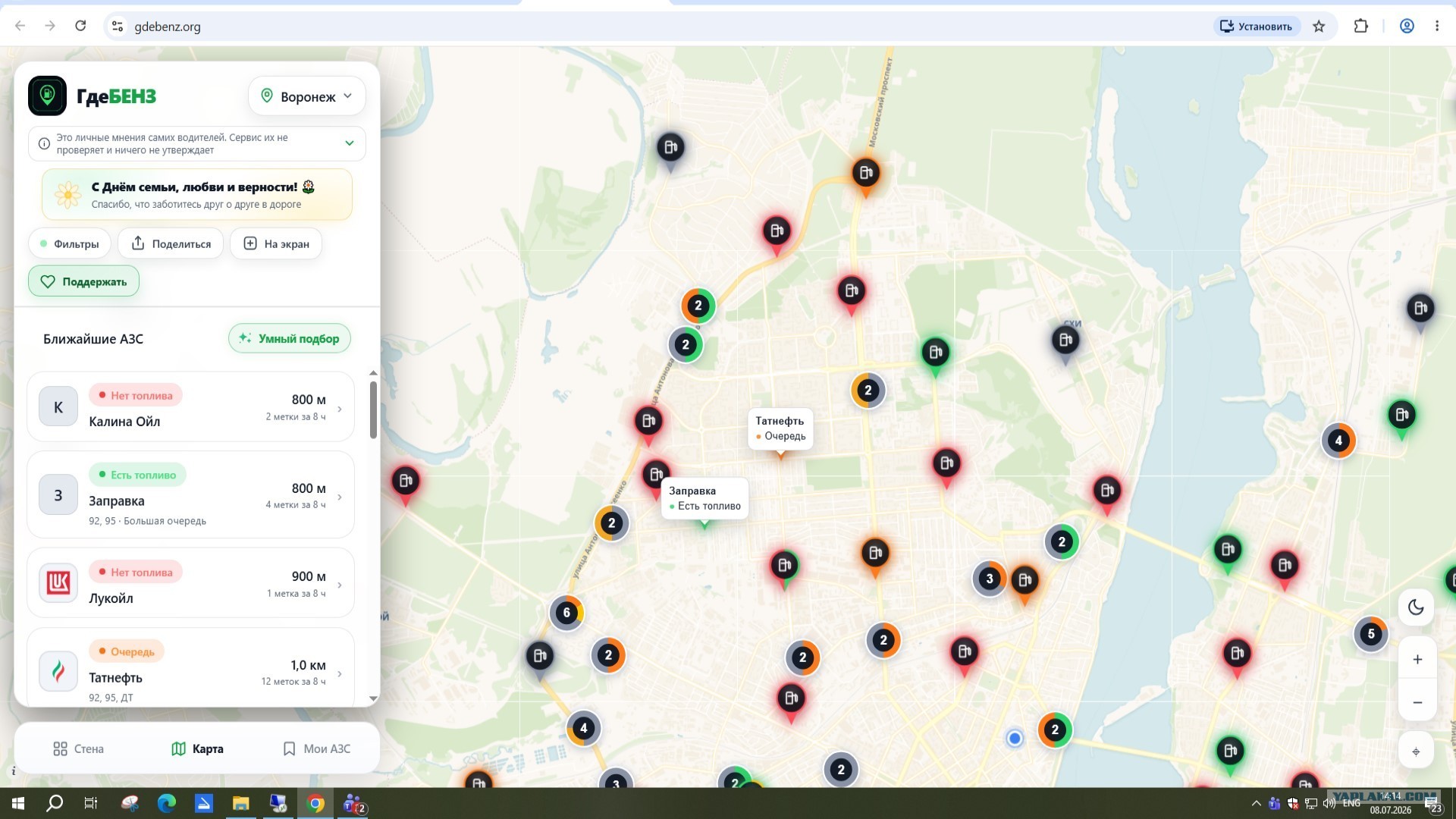Switch to the Мои АЗС tab

coord(316,748)
